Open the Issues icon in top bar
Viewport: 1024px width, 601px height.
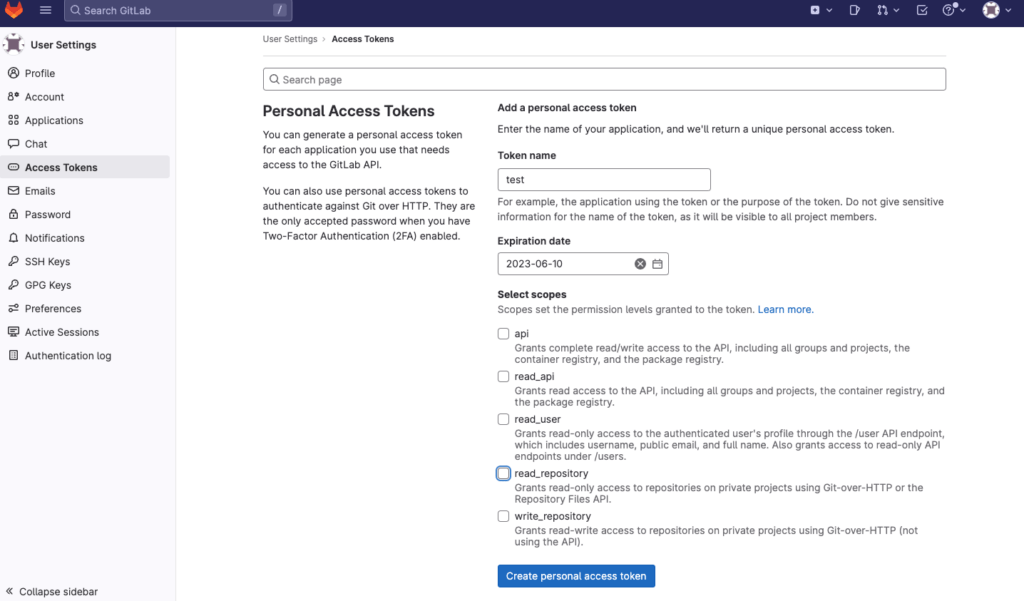point(855,10)
